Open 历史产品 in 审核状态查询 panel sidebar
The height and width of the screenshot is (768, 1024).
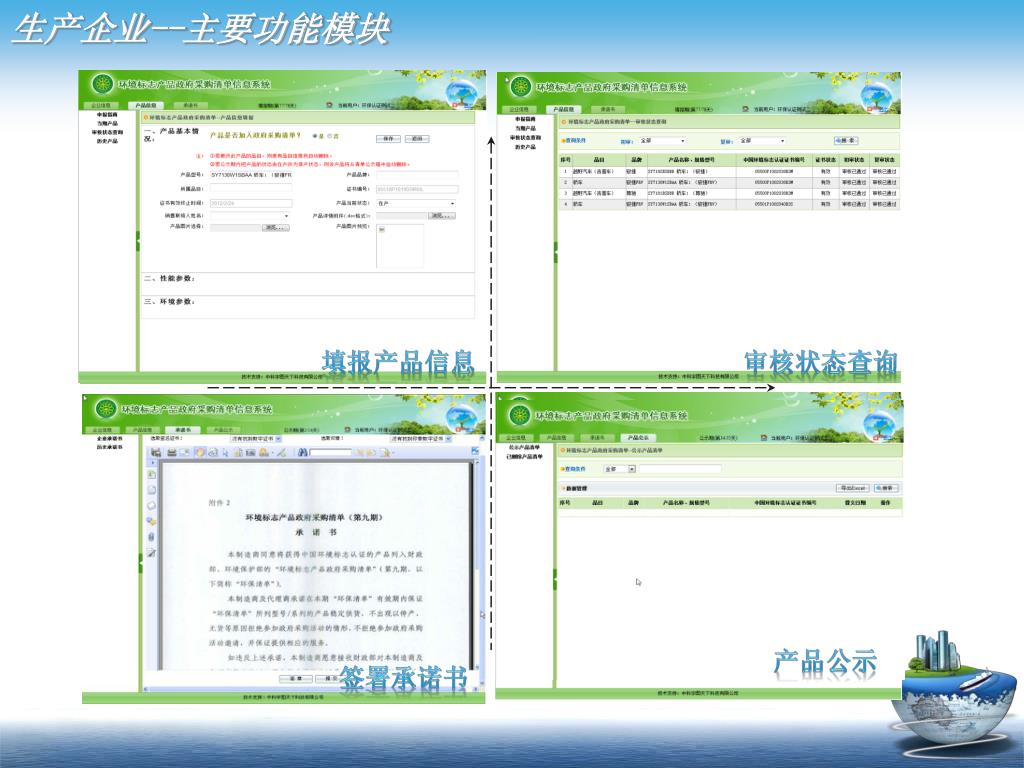click(x=525, y=147)
